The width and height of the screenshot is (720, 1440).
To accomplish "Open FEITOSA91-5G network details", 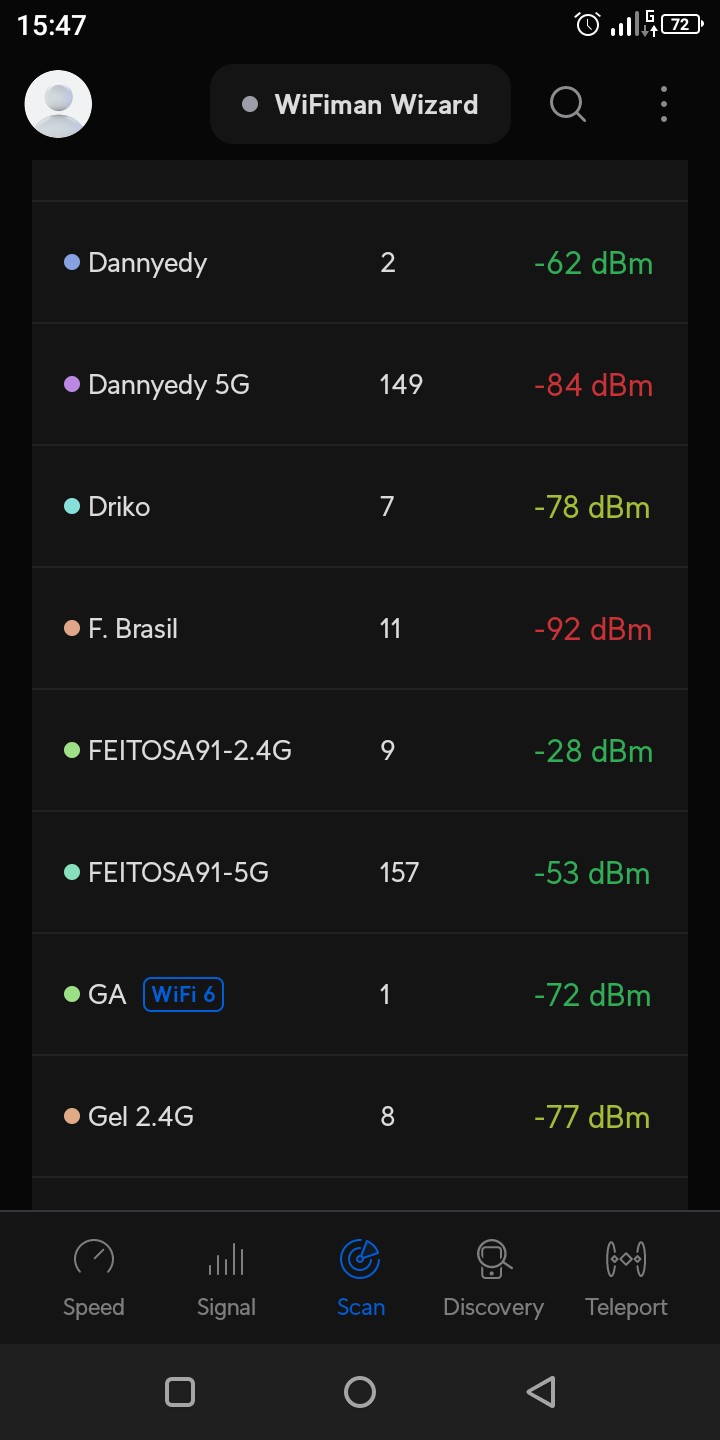I will tap(360, 873).
